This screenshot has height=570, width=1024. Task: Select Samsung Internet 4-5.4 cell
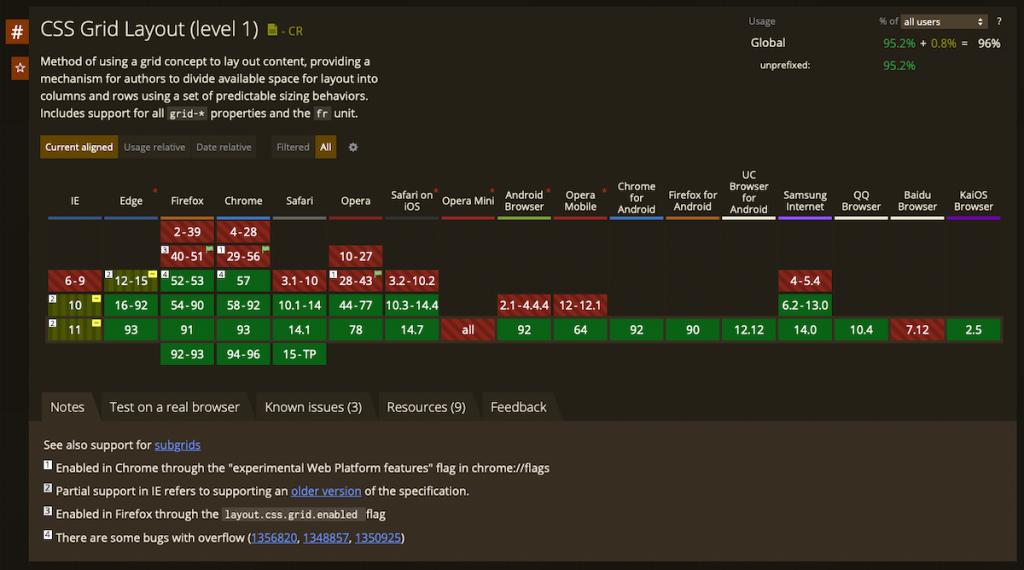point(805,281)
